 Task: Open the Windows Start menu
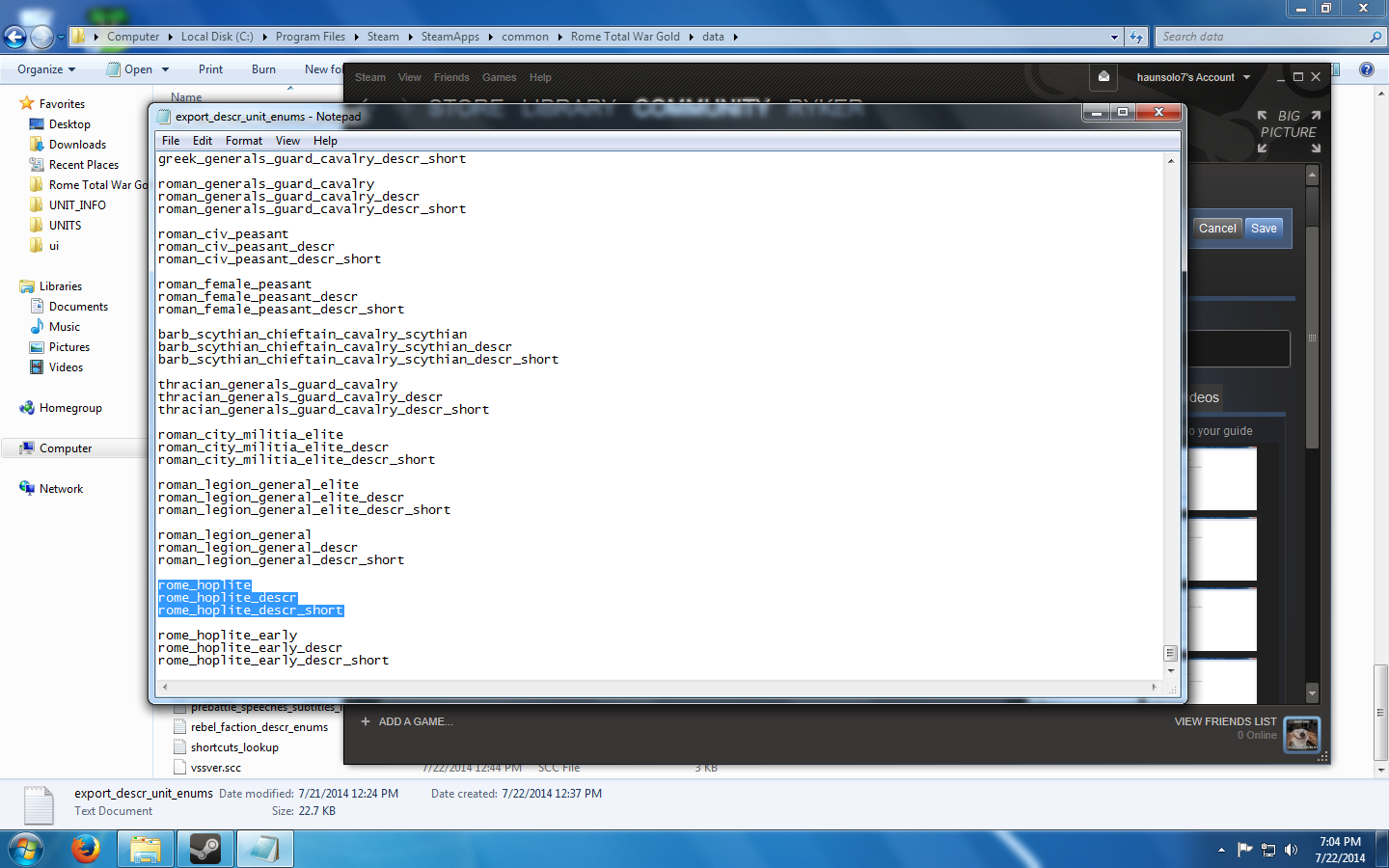click(x=26, y=849)
